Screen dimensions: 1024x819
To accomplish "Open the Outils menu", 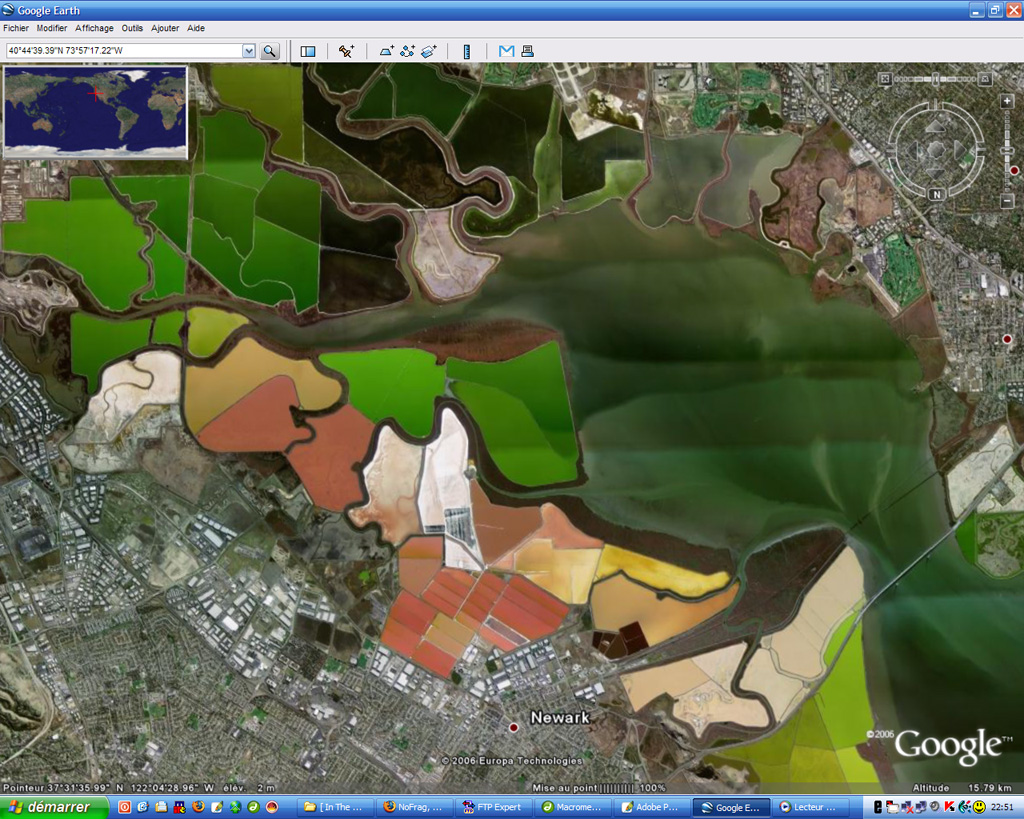I will 132,28.
